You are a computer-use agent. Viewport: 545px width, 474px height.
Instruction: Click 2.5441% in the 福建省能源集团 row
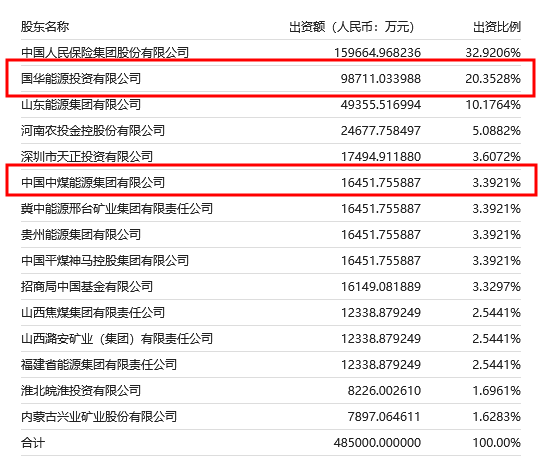[x=496, y=365]
